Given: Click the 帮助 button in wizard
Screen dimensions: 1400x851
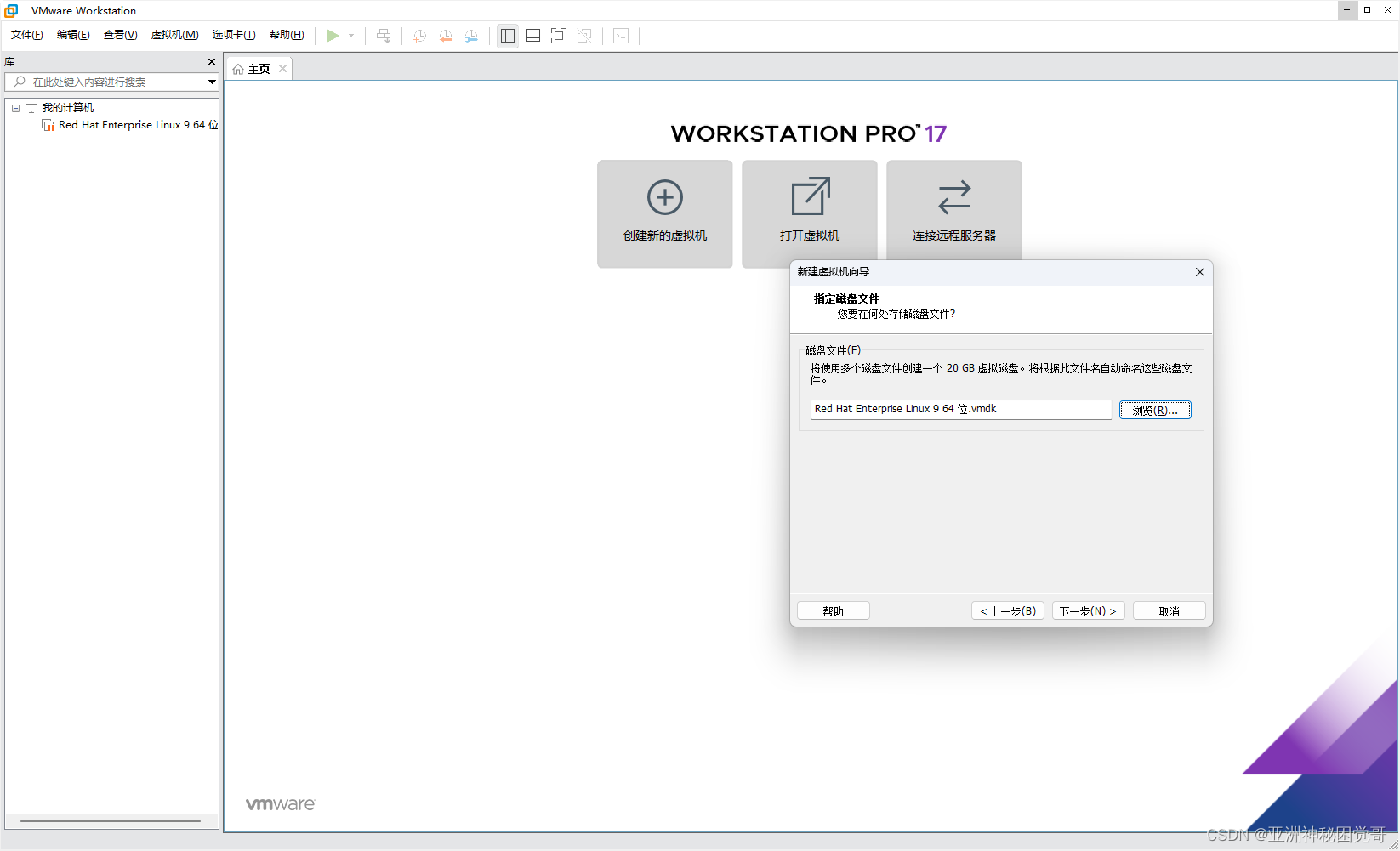Looking at the screenshot, I should [834, 611].
